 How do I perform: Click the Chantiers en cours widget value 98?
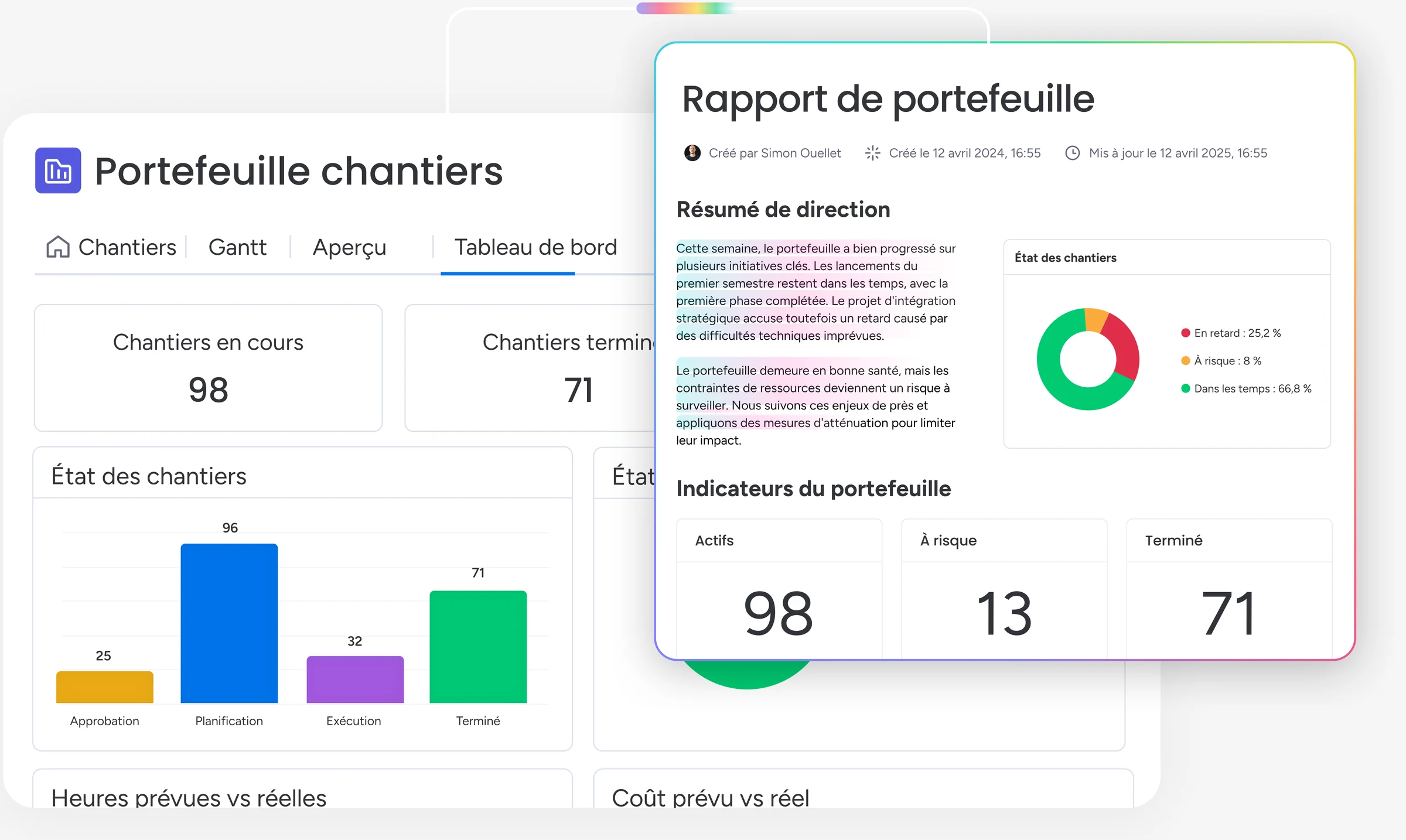209,390
